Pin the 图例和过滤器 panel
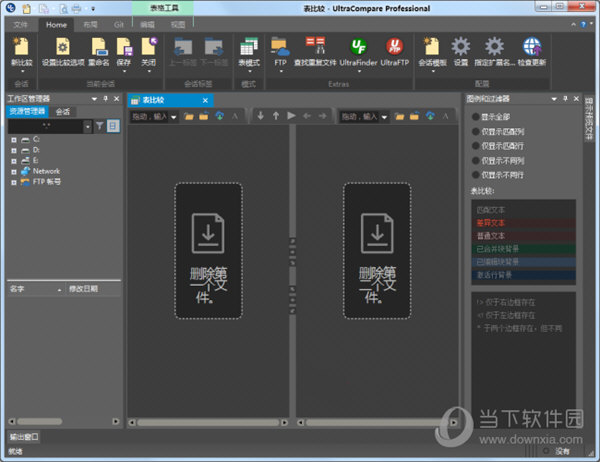Viewport: 600px width, 462px height. (x=565, y=99)
